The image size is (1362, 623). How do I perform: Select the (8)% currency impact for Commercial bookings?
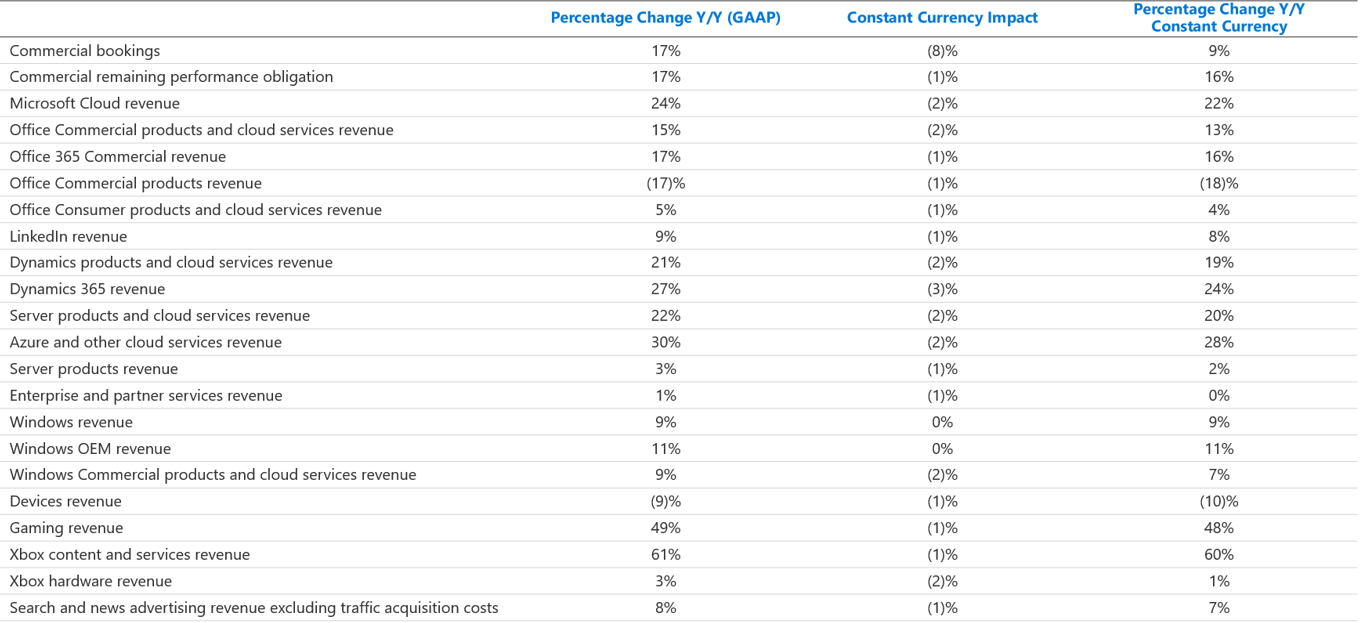point(942,50)
